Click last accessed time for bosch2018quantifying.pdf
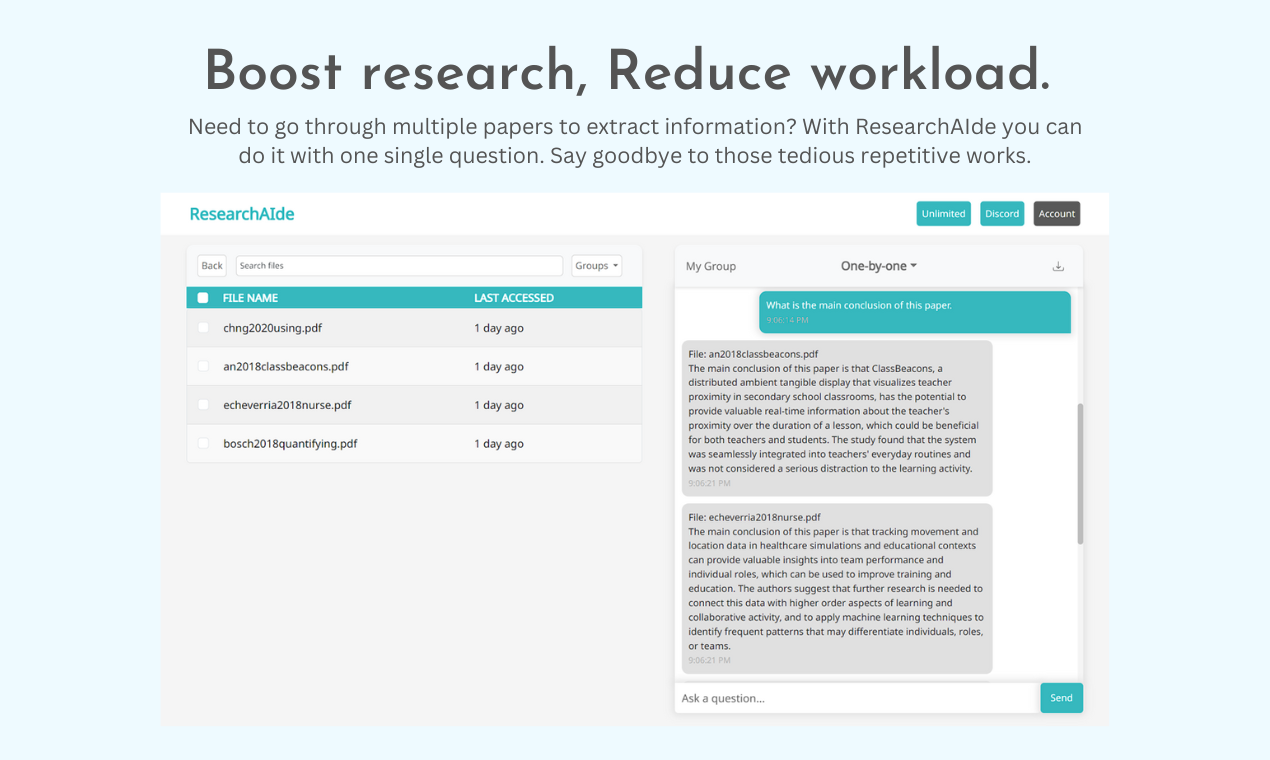The image size is (1270, 760). [x=499, y=444]
